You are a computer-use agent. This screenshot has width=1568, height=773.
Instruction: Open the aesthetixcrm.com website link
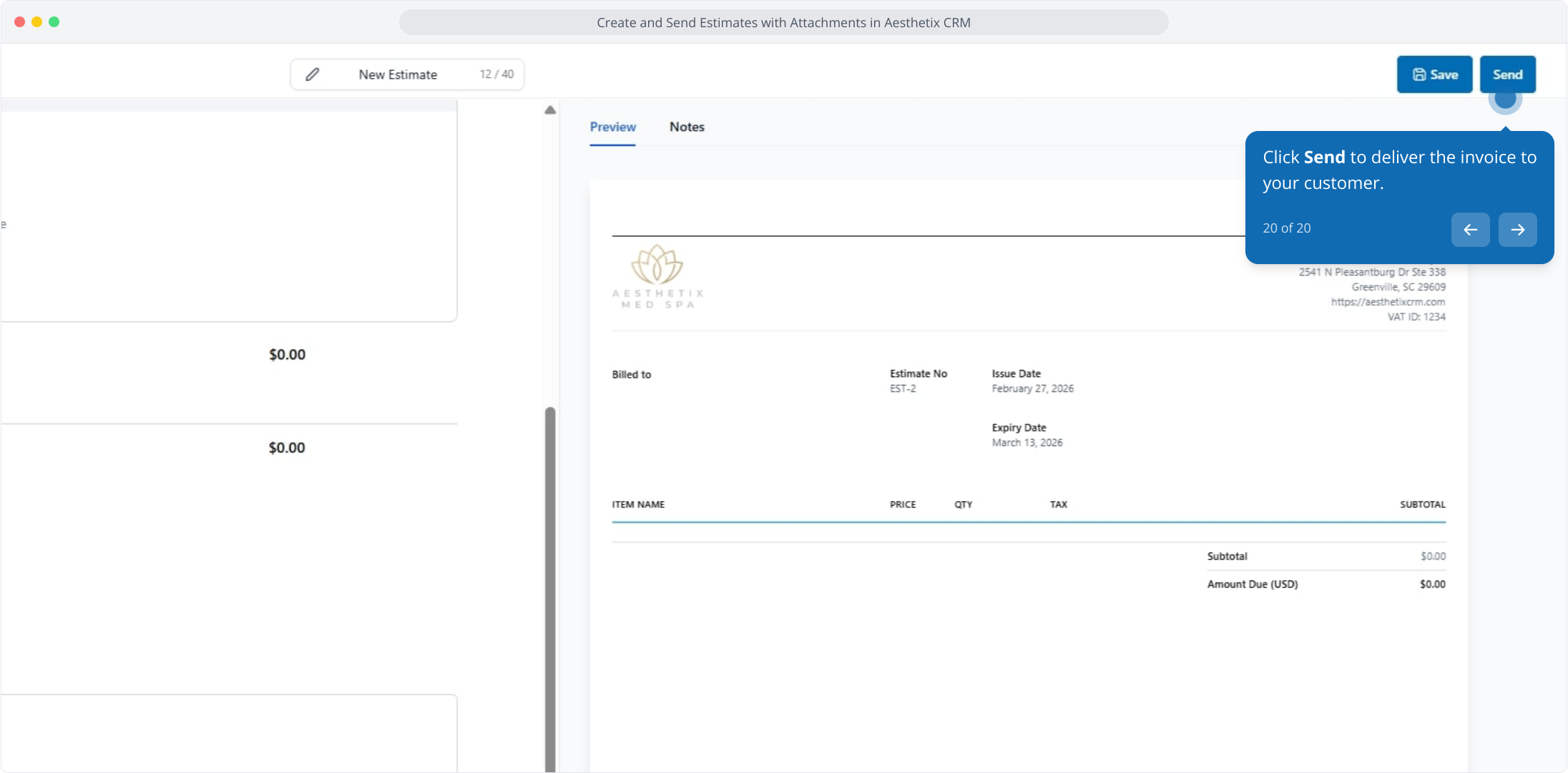[x=1387, y=302]
